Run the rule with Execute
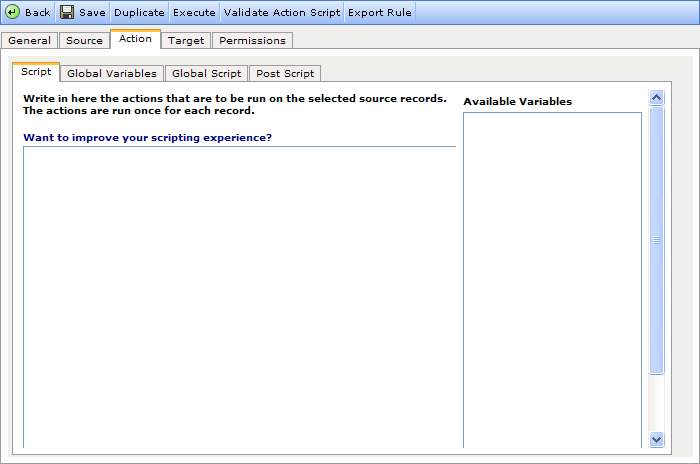The height and width of the screenshot is (464, 700). (x=193, y=13)
